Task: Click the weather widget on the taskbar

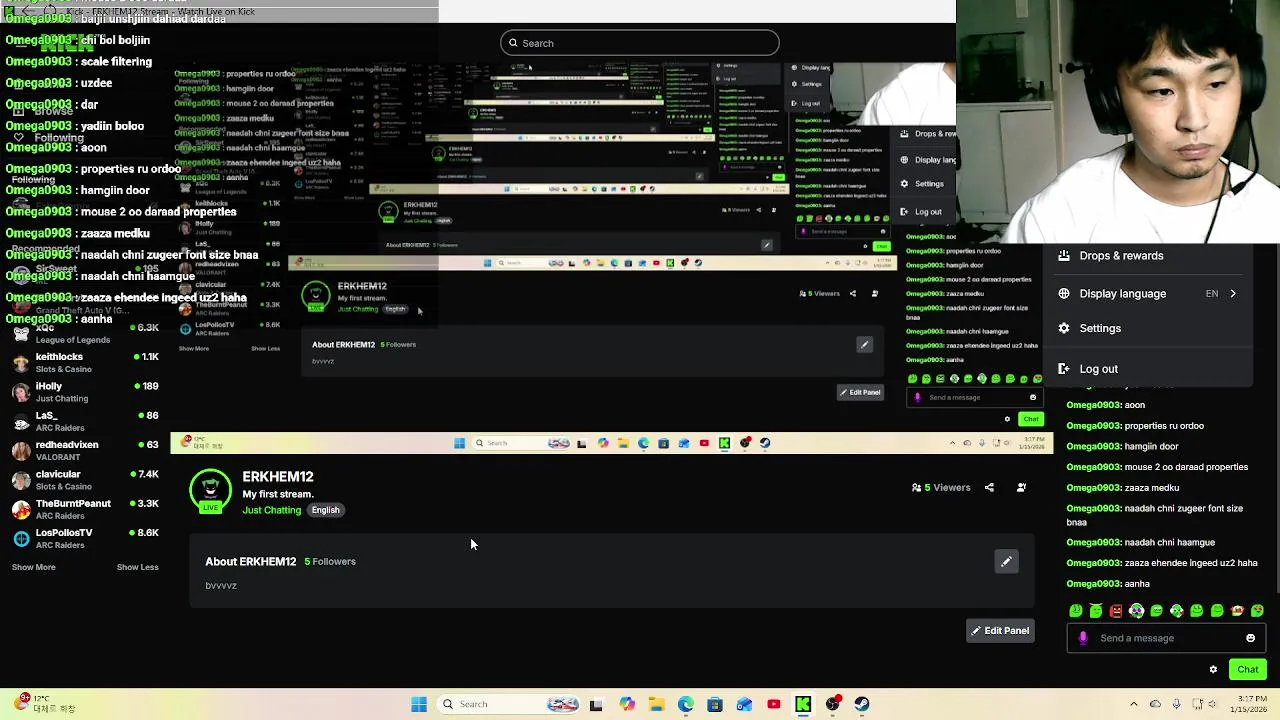Action: point(44,703)
